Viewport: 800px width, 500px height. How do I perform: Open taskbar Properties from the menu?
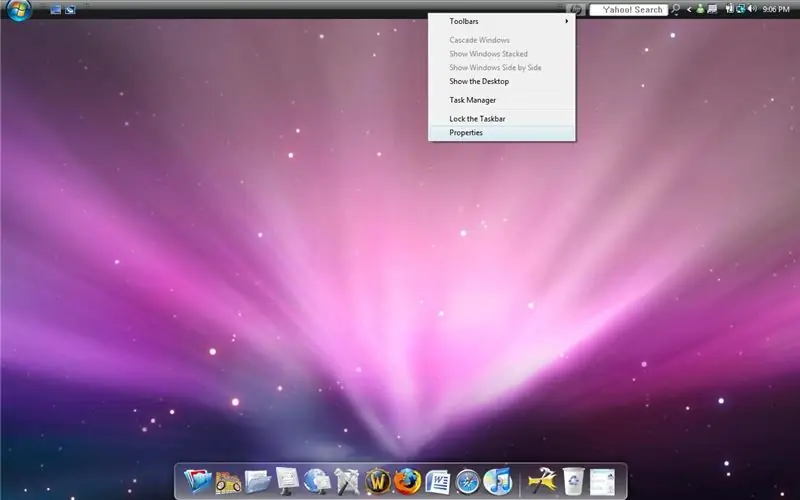(x=502, y=133)
